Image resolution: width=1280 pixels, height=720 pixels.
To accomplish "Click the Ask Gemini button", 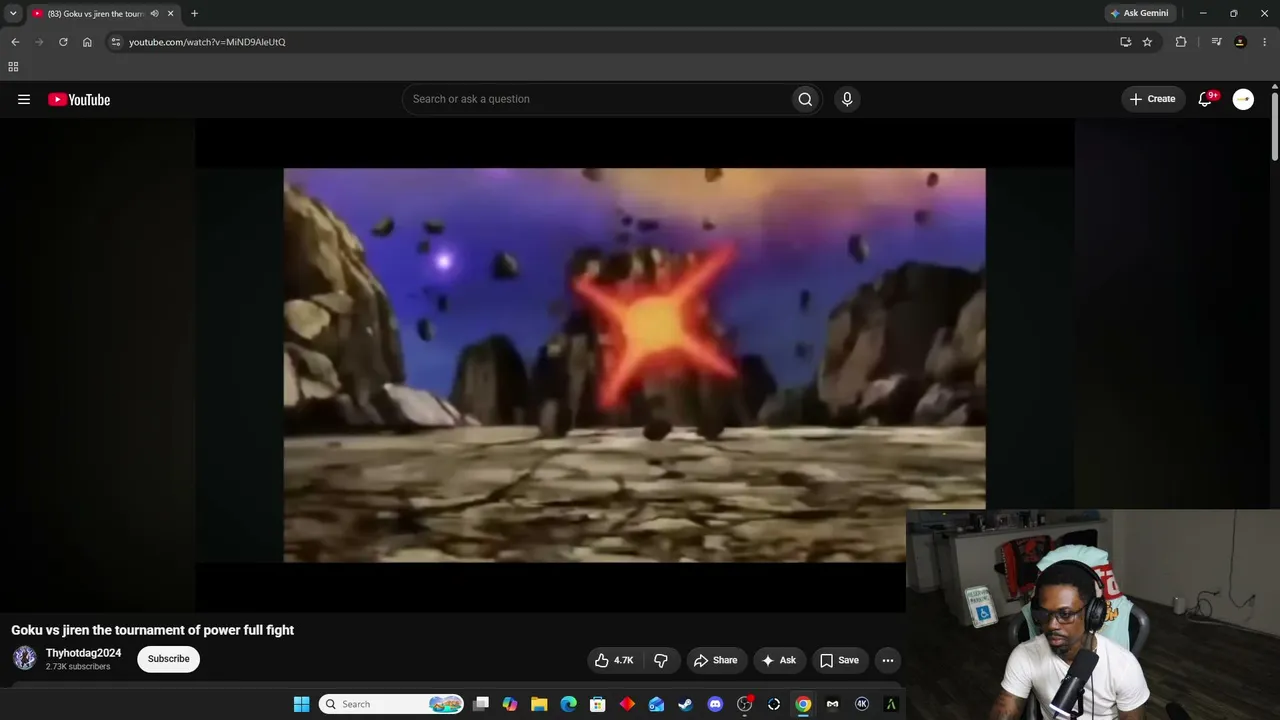I will coord(1139,13).
